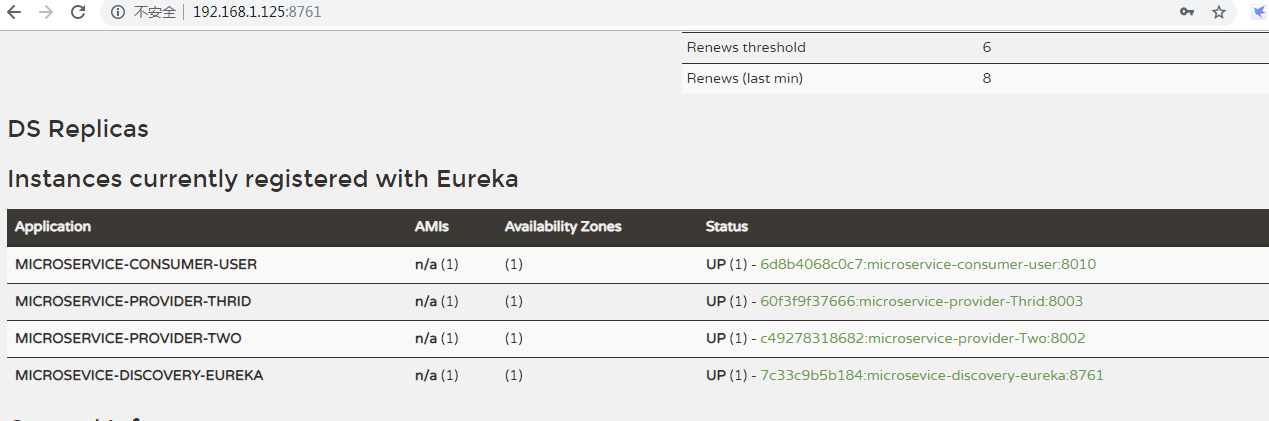Select the MICROSERVICE-PROVIDER-TWO application name
Screen dimensions: 1269x421
128,338
